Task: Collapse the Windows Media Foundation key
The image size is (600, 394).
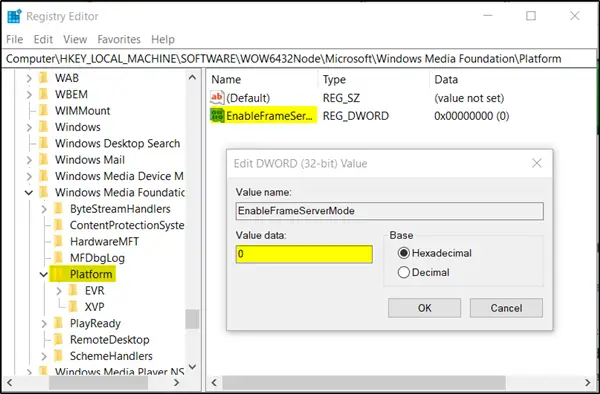Action: [x=29, y=192]
